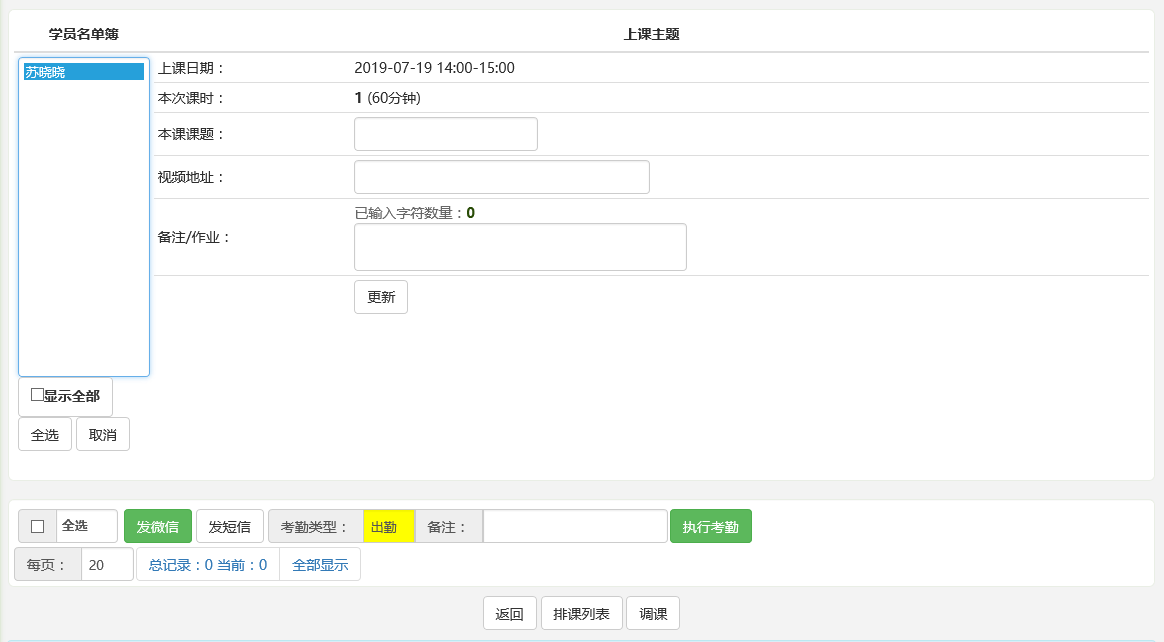Check the 全选 checkbox in the attendance bar
The image size is (1164, 642).
point(38,526)
